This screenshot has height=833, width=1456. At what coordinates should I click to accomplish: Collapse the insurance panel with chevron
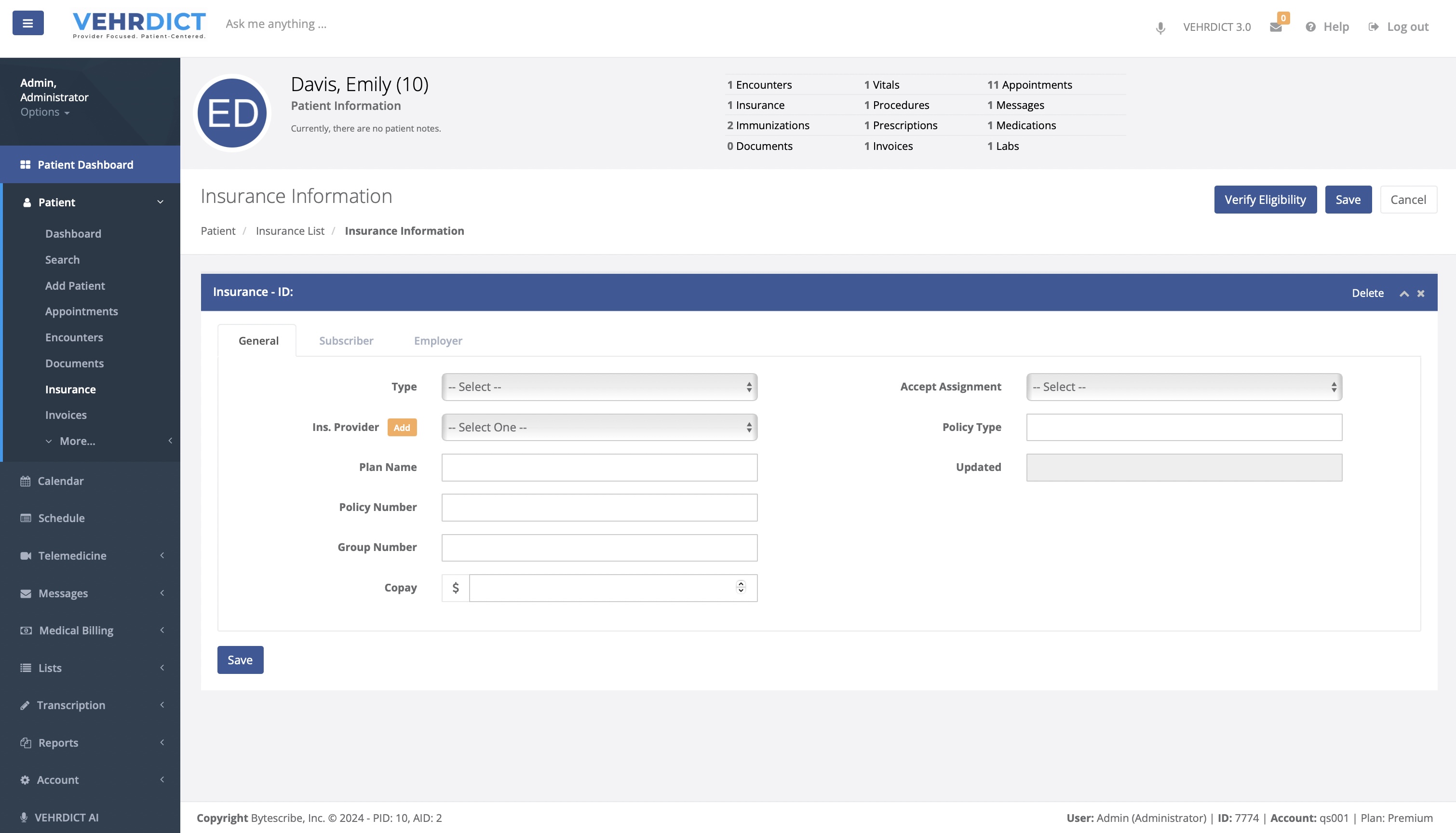point(1403,294)
